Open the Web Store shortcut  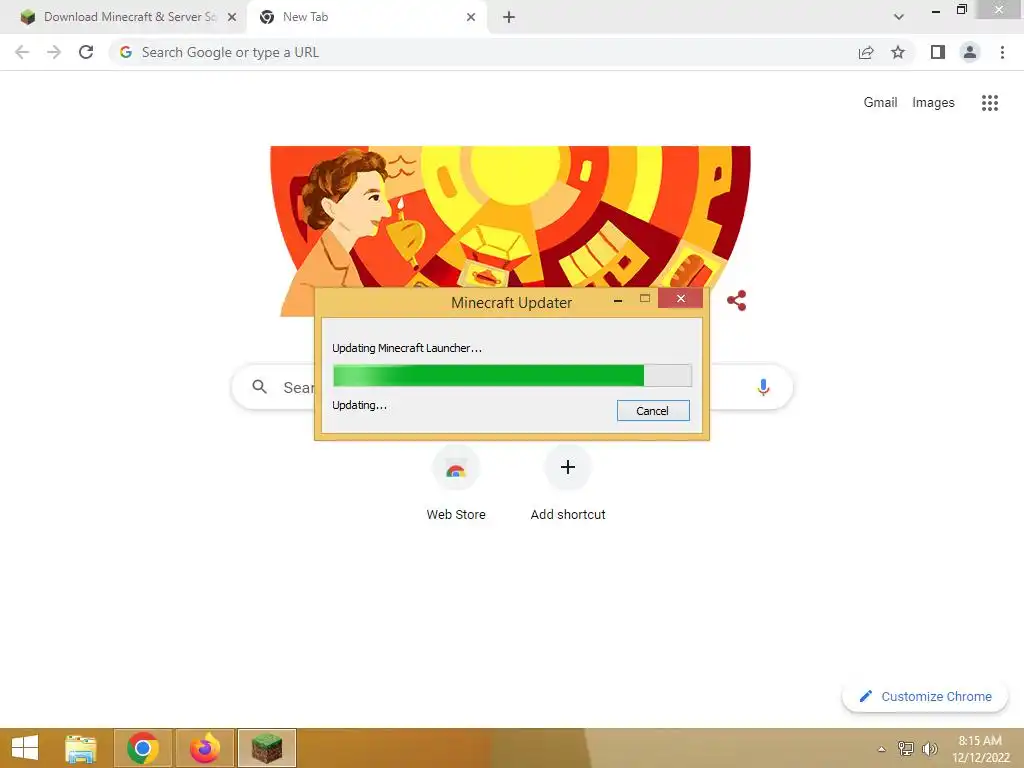(456, 483)
